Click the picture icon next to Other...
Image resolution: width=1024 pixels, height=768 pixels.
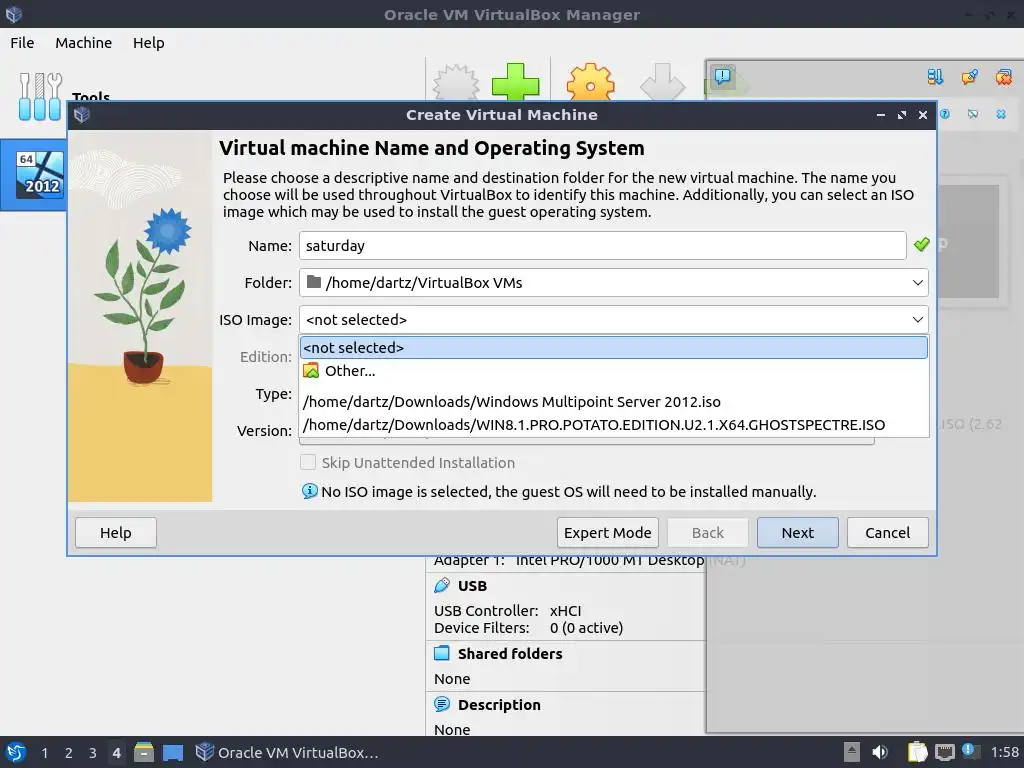(x=312, y=370)
